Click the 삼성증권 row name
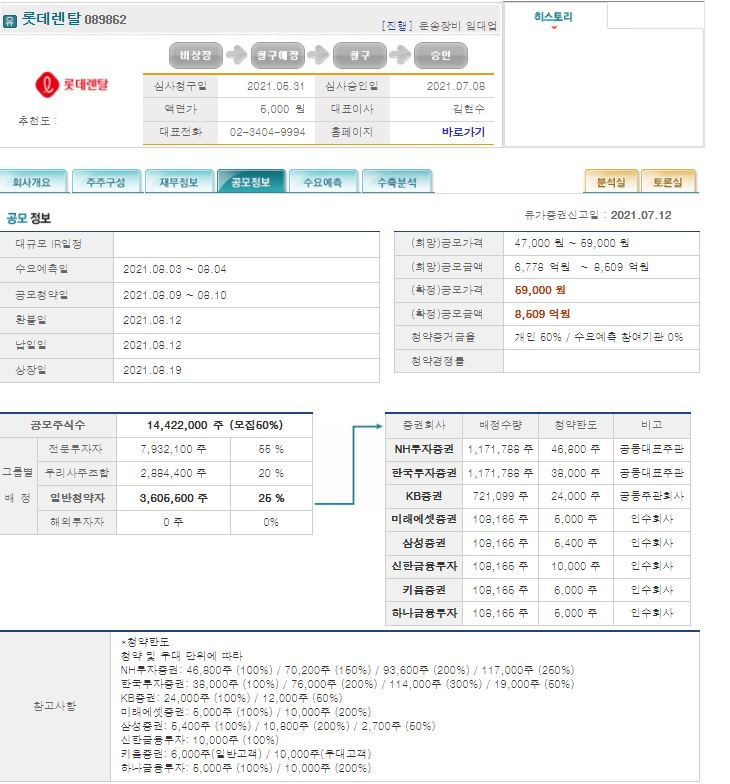The width and height of the screenshot is (730, 784). 424,543
